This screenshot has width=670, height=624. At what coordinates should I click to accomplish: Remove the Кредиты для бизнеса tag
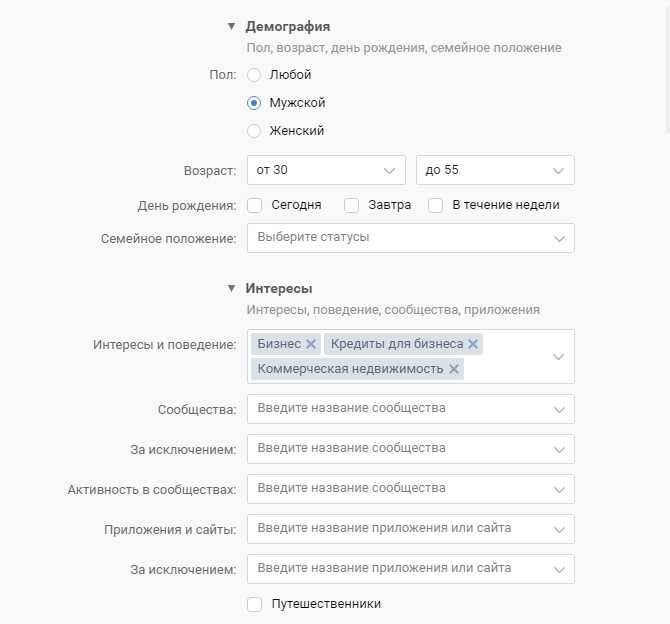473,344
